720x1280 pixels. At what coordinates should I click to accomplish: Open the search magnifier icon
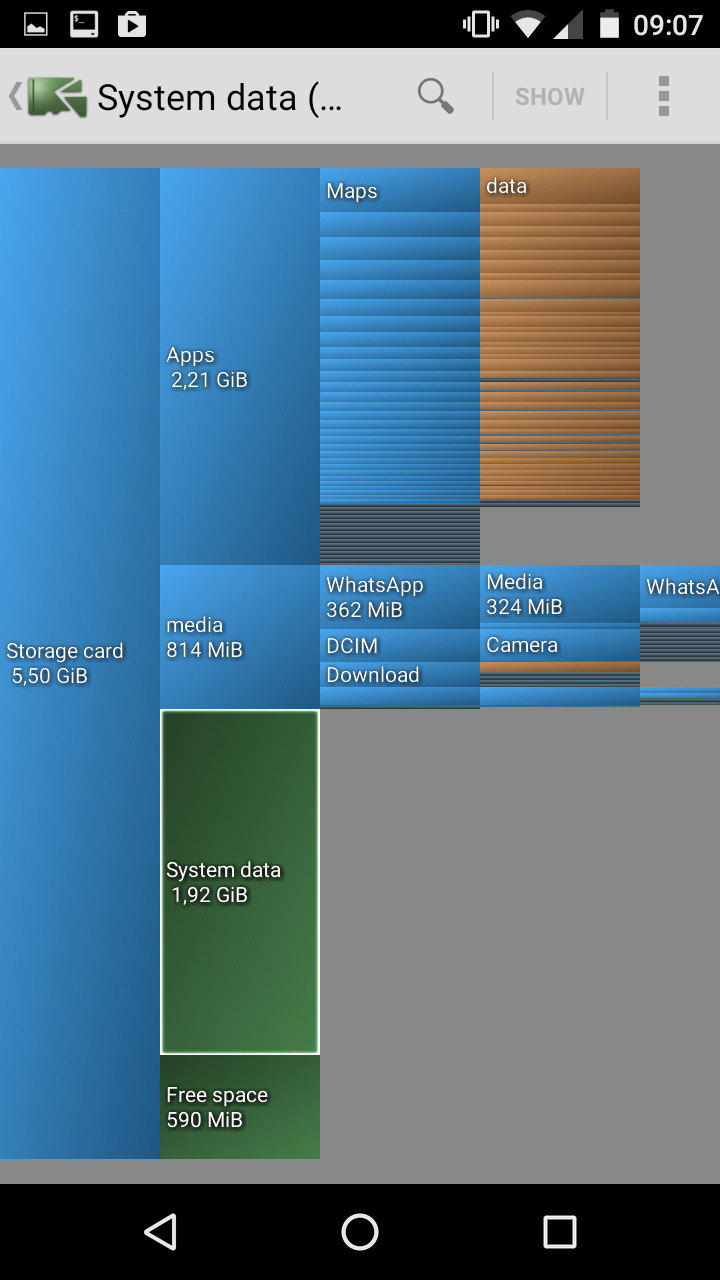point(435,96)
